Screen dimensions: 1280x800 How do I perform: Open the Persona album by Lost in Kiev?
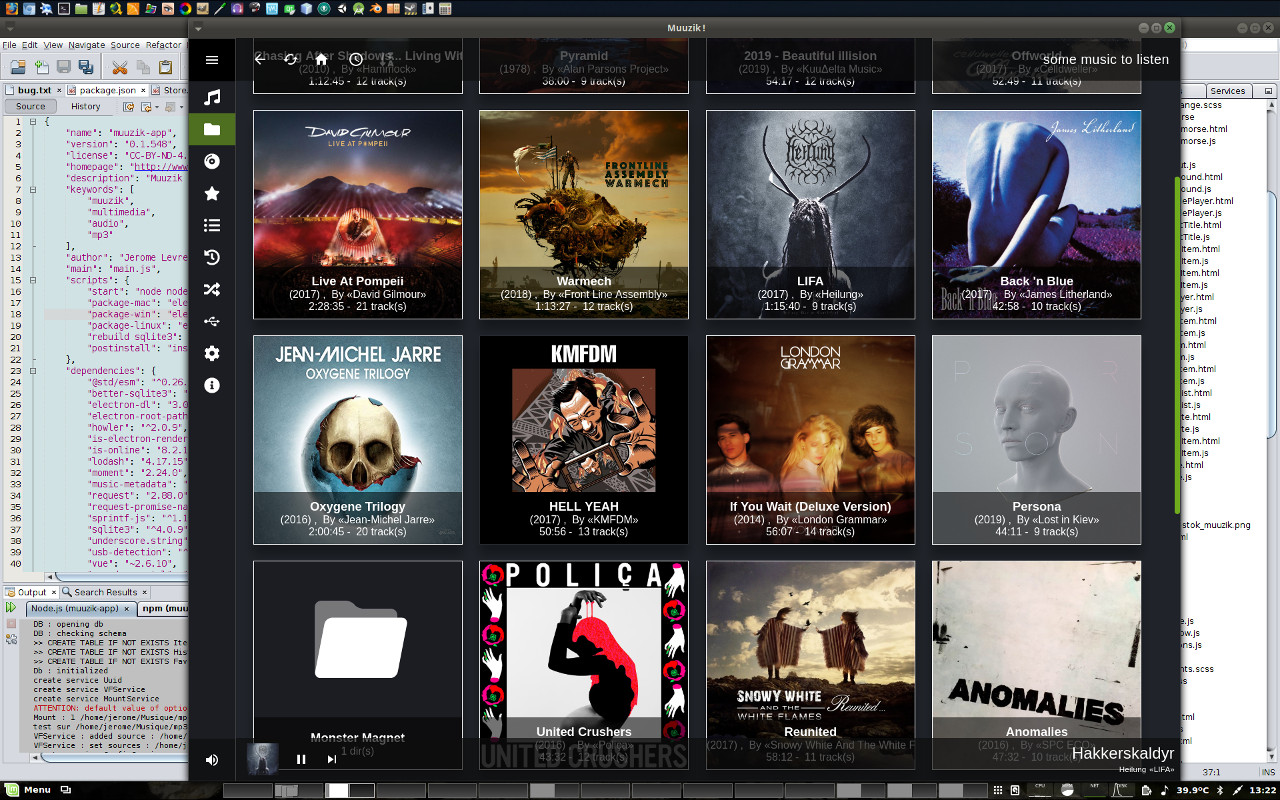tap(1037, 440)
